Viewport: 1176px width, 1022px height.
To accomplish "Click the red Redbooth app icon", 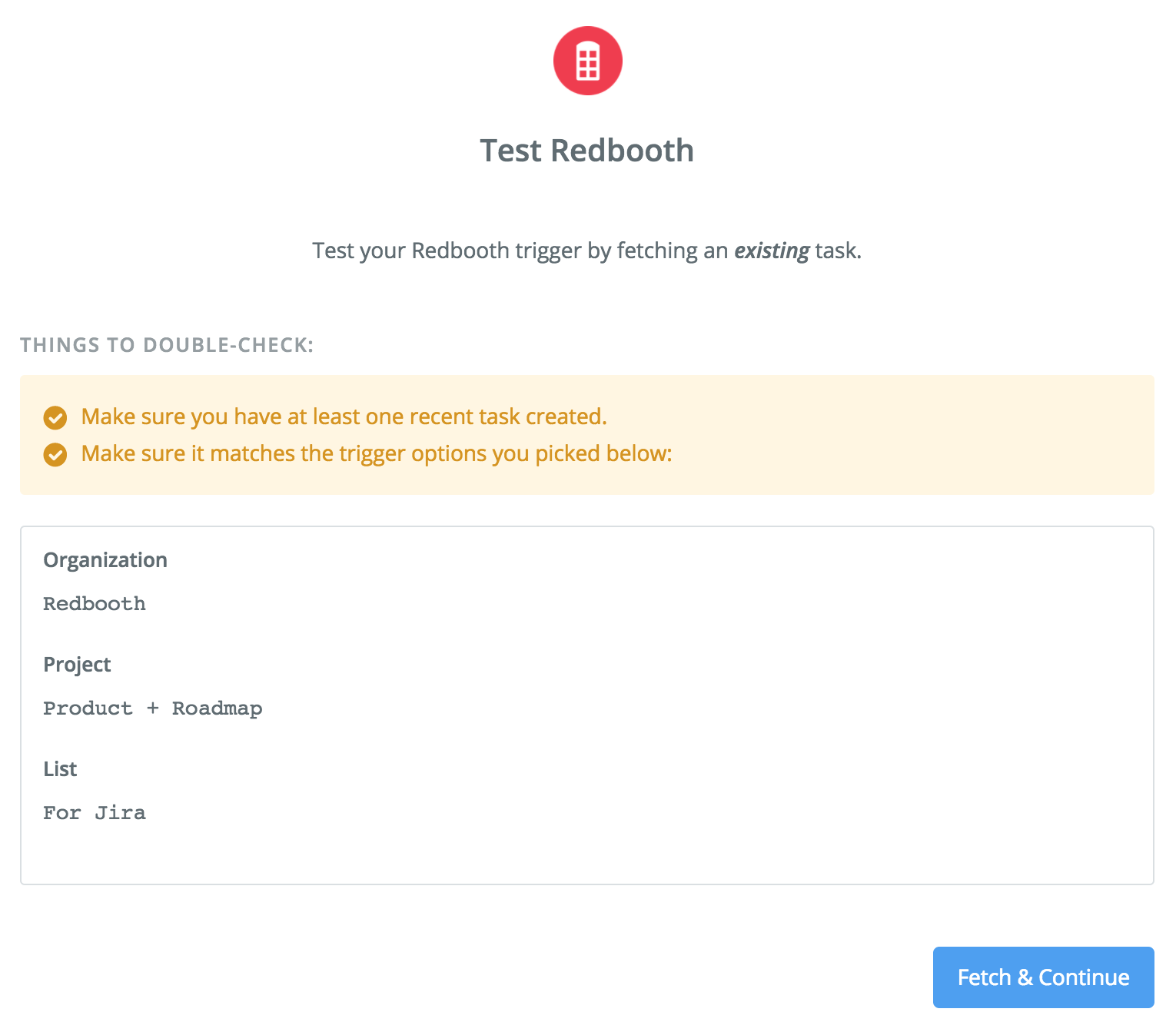I will point(587,61).
